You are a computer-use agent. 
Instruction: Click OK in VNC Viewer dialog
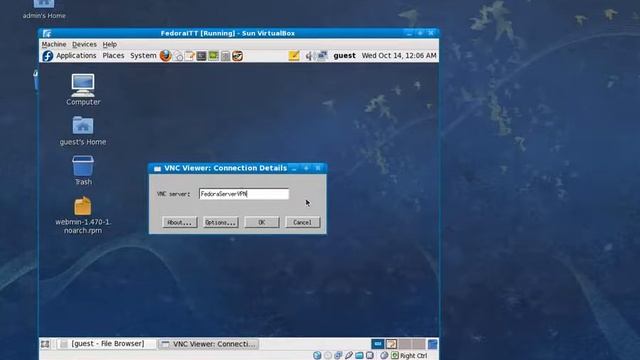coord(262,222)
